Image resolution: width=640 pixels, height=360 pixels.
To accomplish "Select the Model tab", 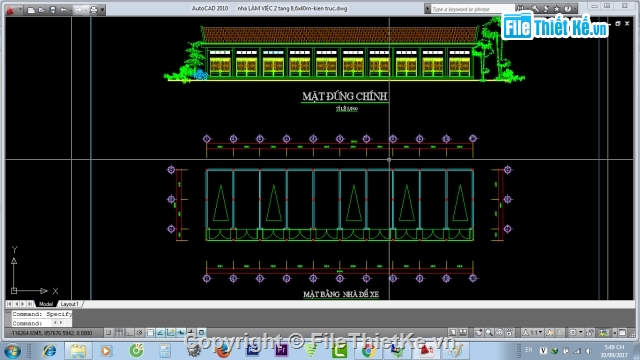I will (46, 304).
